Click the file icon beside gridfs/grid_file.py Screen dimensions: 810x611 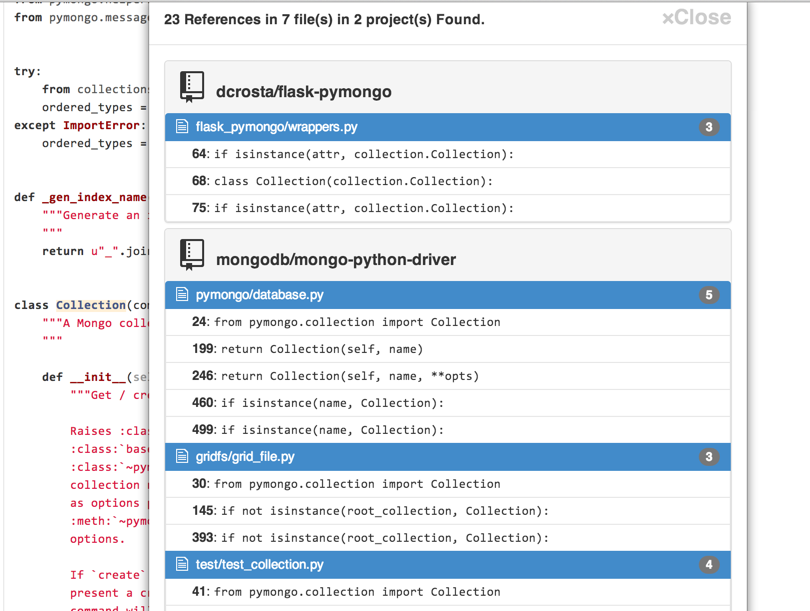click(182, 457)
